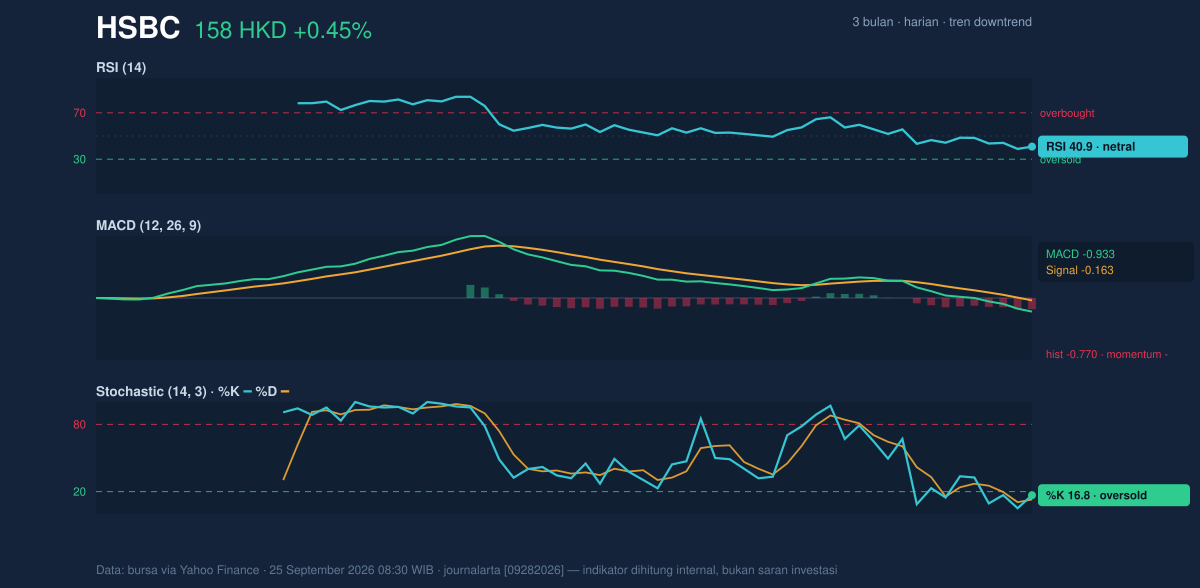Click the %K 16.8 oversold badge

coord(1114,495)
